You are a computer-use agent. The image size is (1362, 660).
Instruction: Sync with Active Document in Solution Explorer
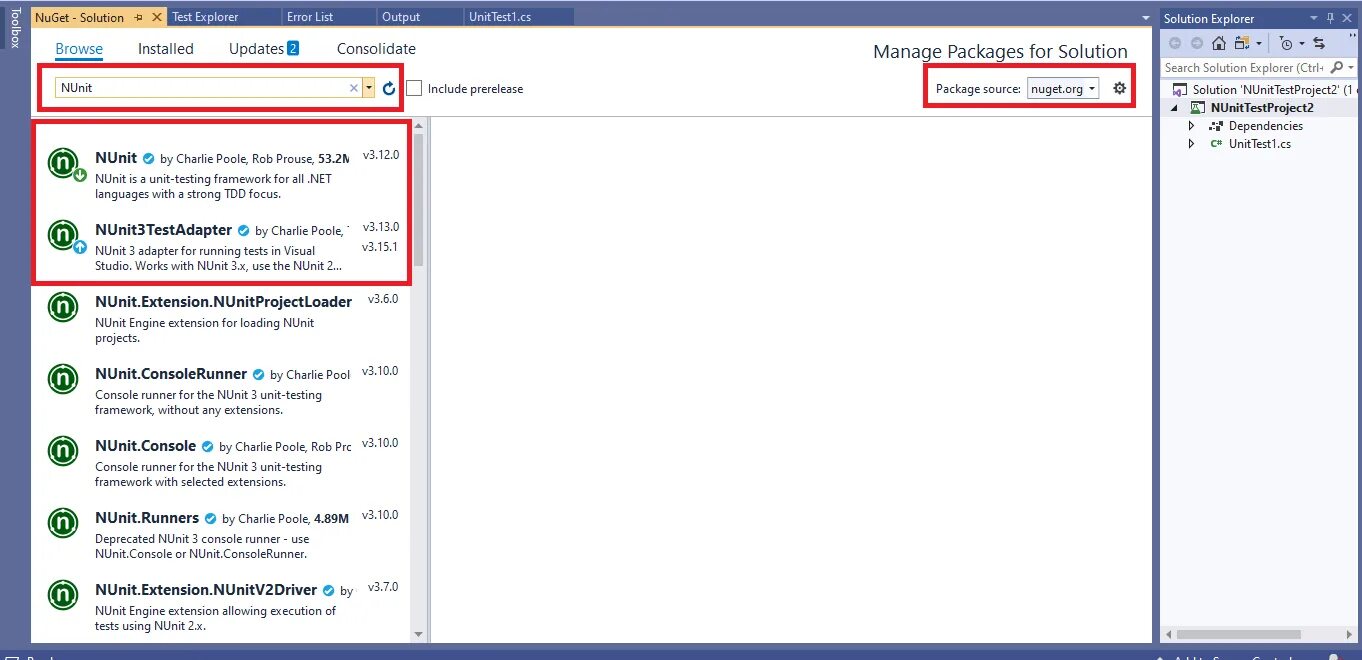[x=1319, y=43]
